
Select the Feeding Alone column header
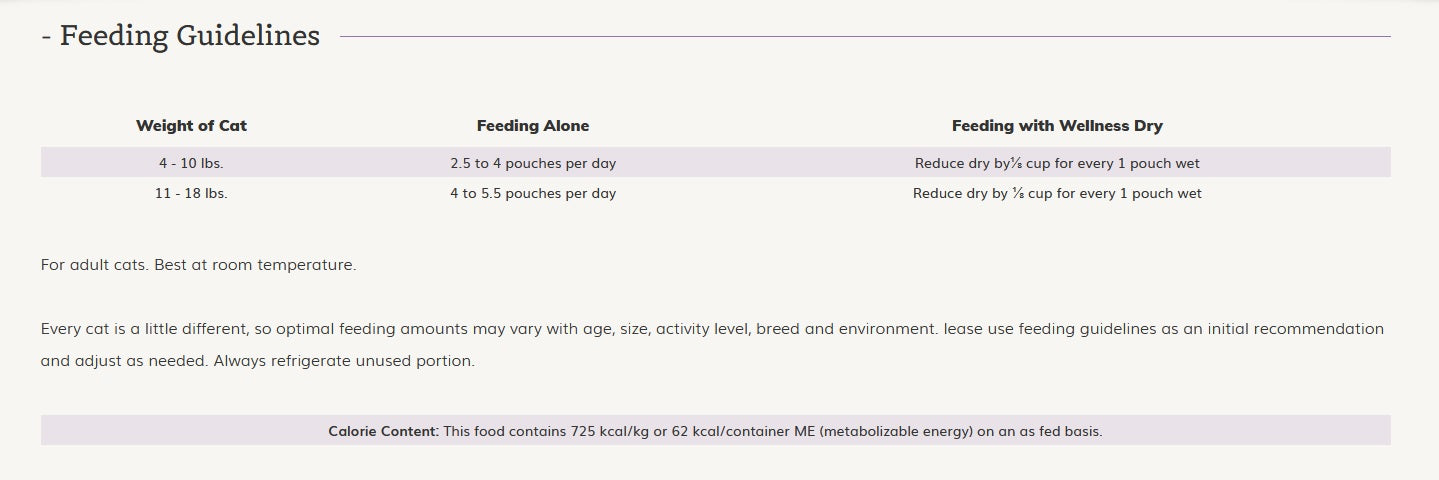coord(533,126)
